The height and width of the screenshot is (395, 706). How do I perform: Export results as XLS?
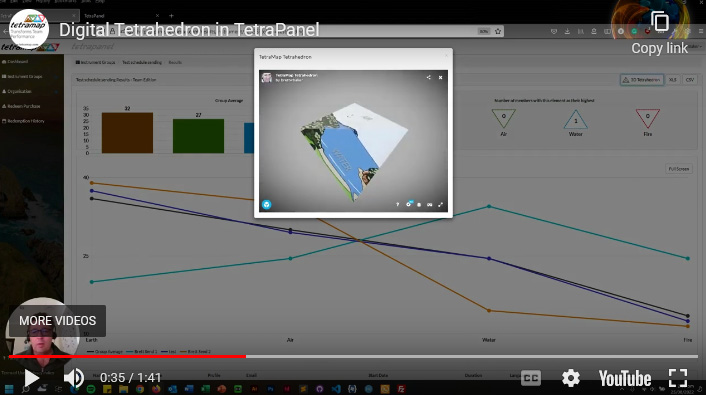[x=672, y=80]
